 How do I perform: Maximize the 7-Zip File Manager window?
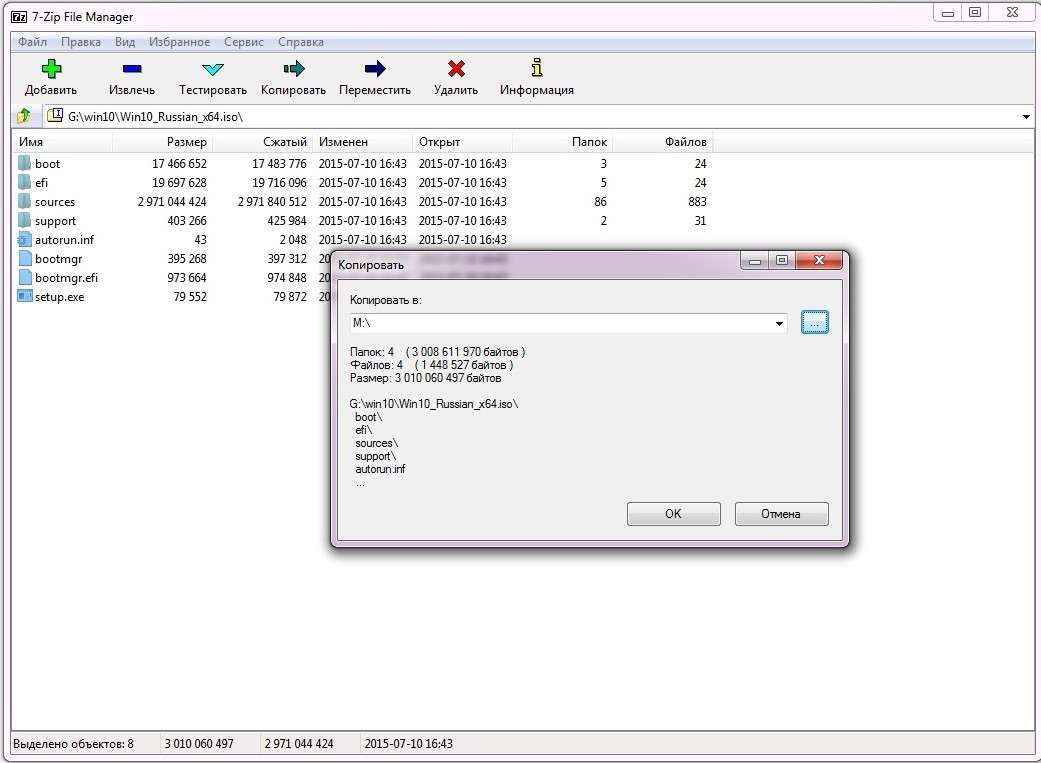pos(975,13)
